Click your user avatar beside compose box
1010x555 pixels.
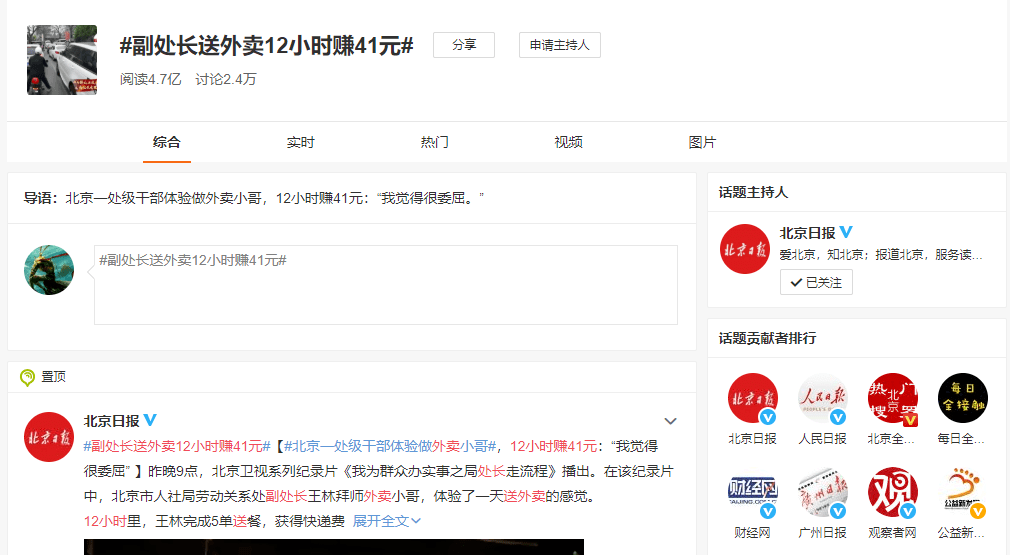click(x=49, y=270)
